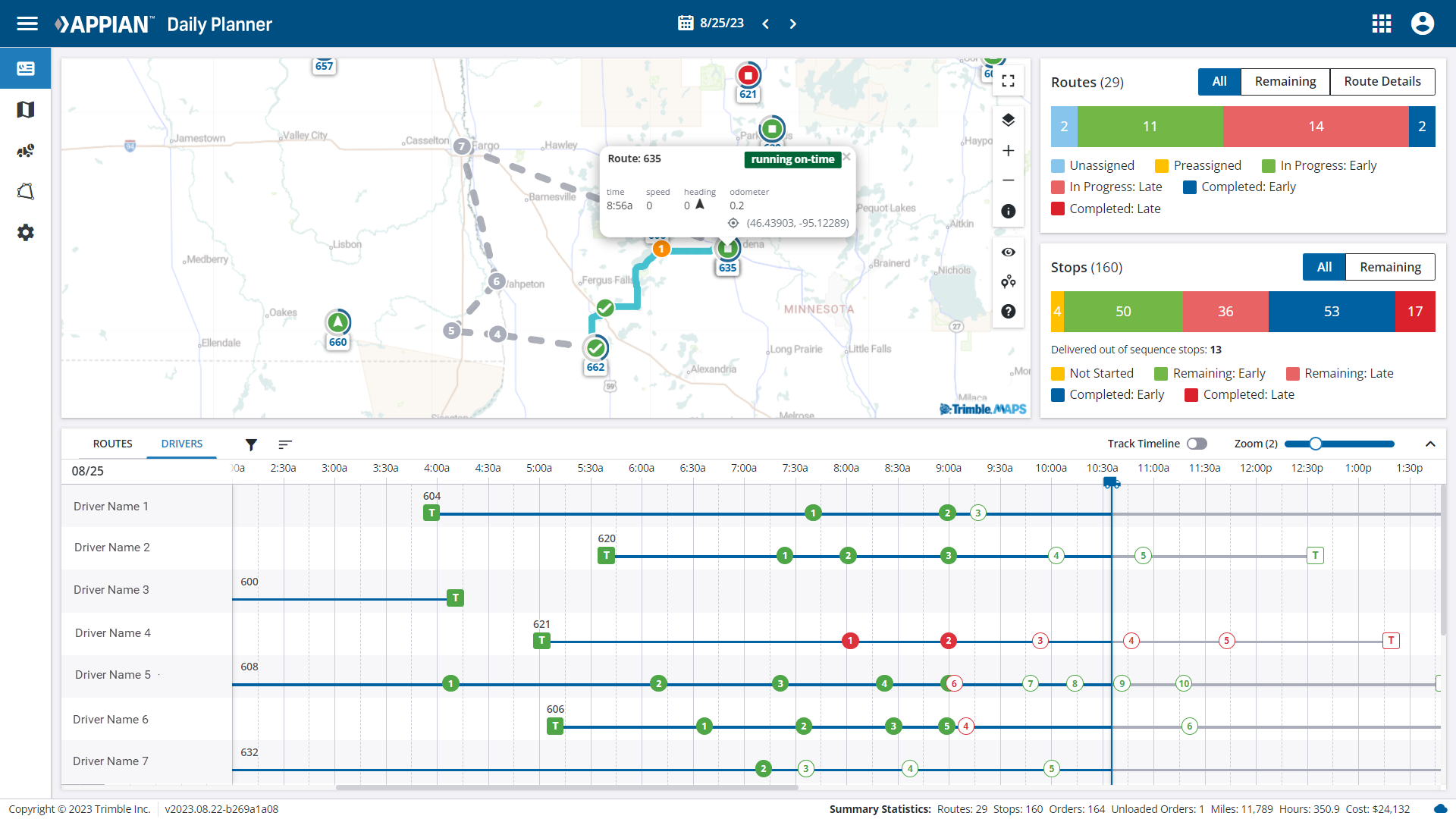Screen dimensions: 1456x819
Task: Open the hamburger navigation menu
Action: (x=27, y=24)
